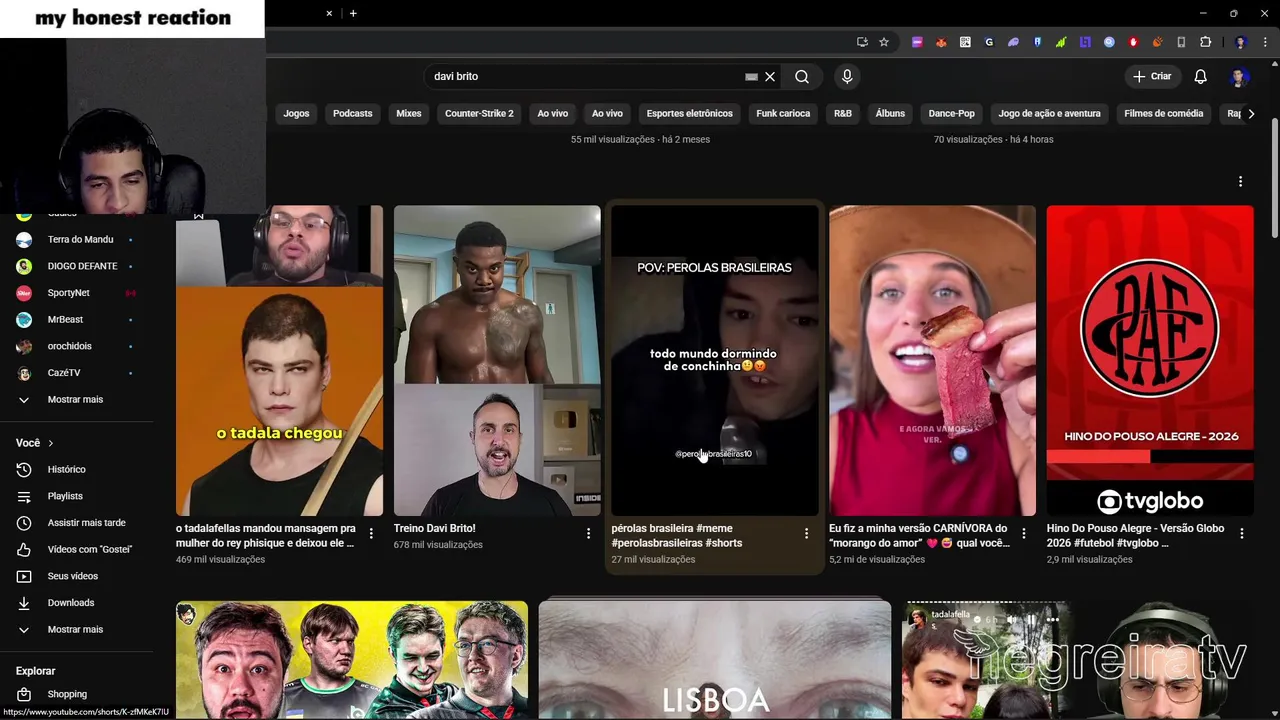
Task: Select the Filmes de comédia chip
Action: coord(1163,114)
